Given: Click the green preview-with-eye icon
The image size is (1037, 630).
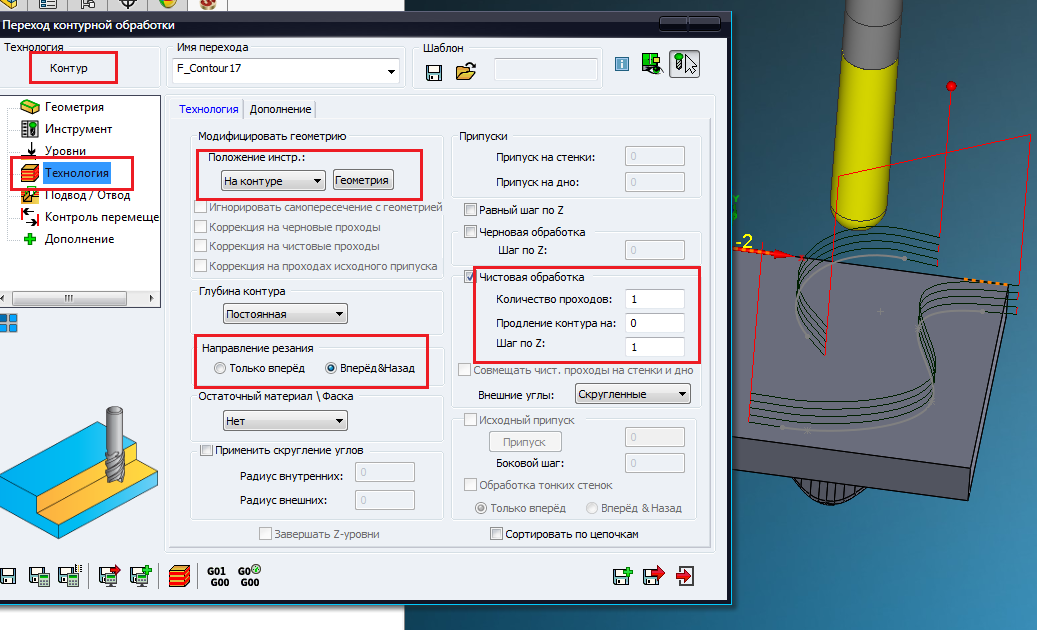Looking at the screenshot, I should click(x=653, y=64).
